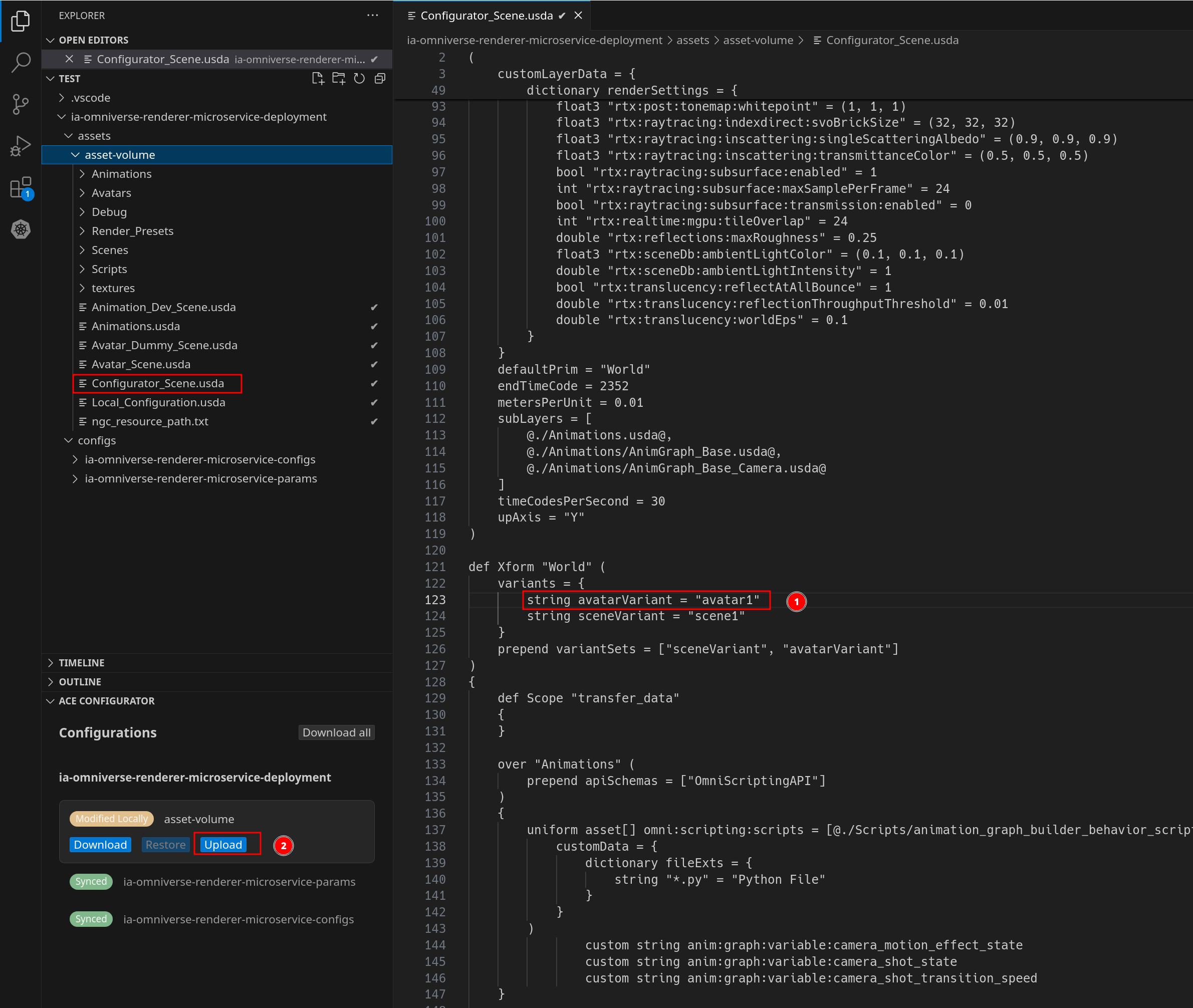Click the asset-volume breadcrumb segment
The image size is (1193, 1008).
point(758,40)
